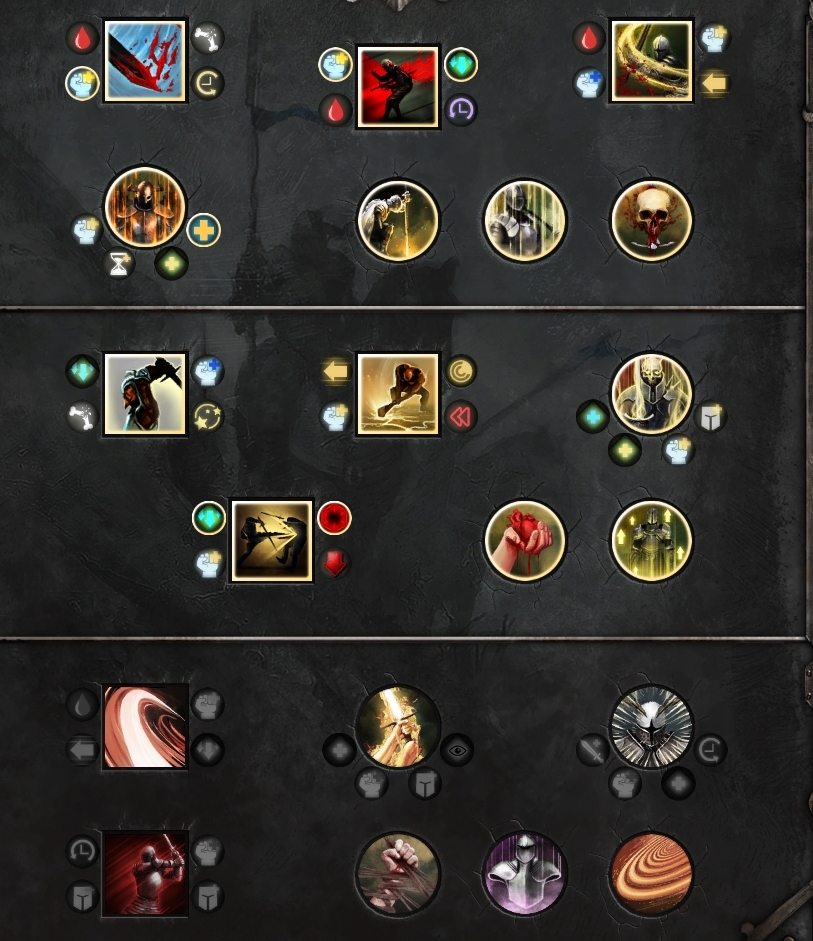The height and width of the screenshot is (941, 813).
Task: Toggle the eye modifier beside flaming sword skill
Action: point(457,750)
